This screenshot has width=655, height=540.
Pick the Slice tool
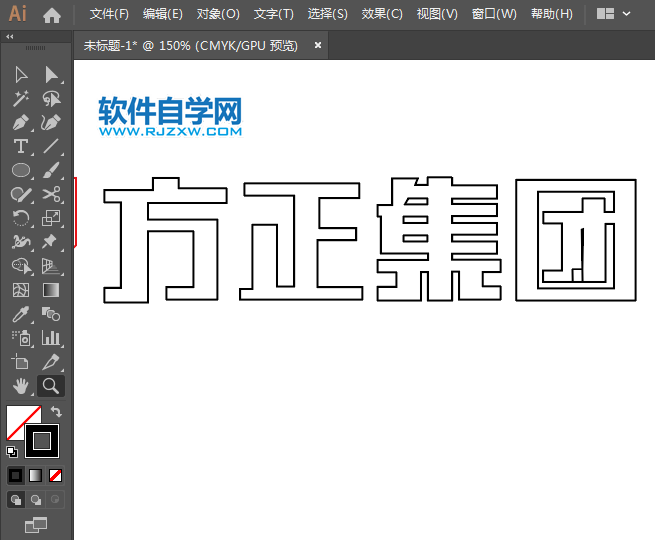(51, 362)
